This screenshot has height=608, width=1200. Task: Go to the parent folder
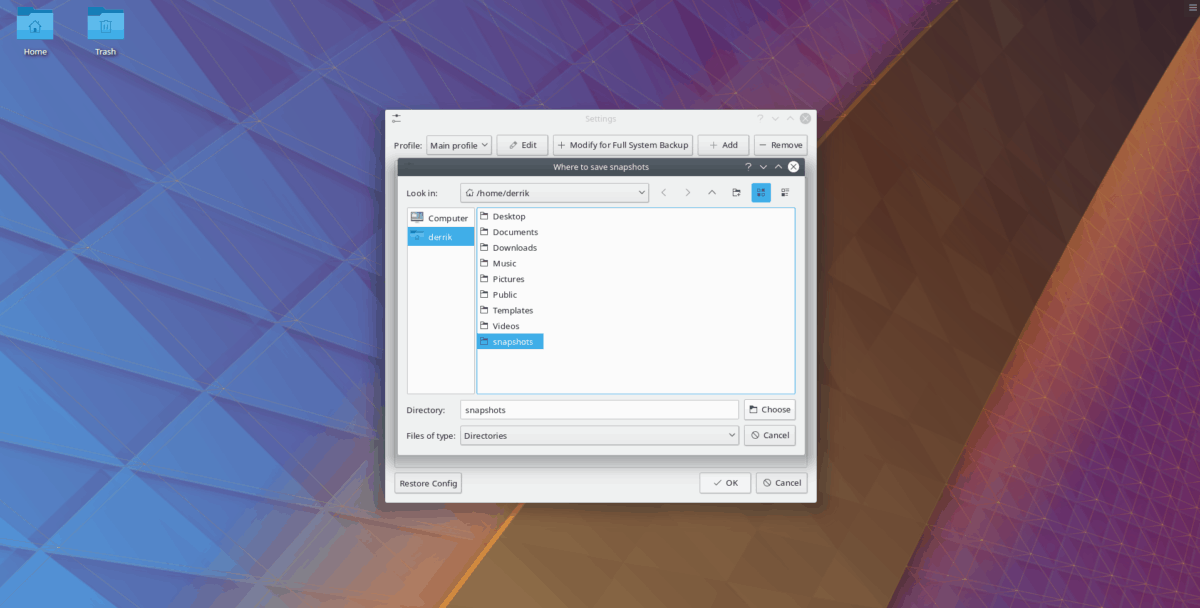[712, 192]
